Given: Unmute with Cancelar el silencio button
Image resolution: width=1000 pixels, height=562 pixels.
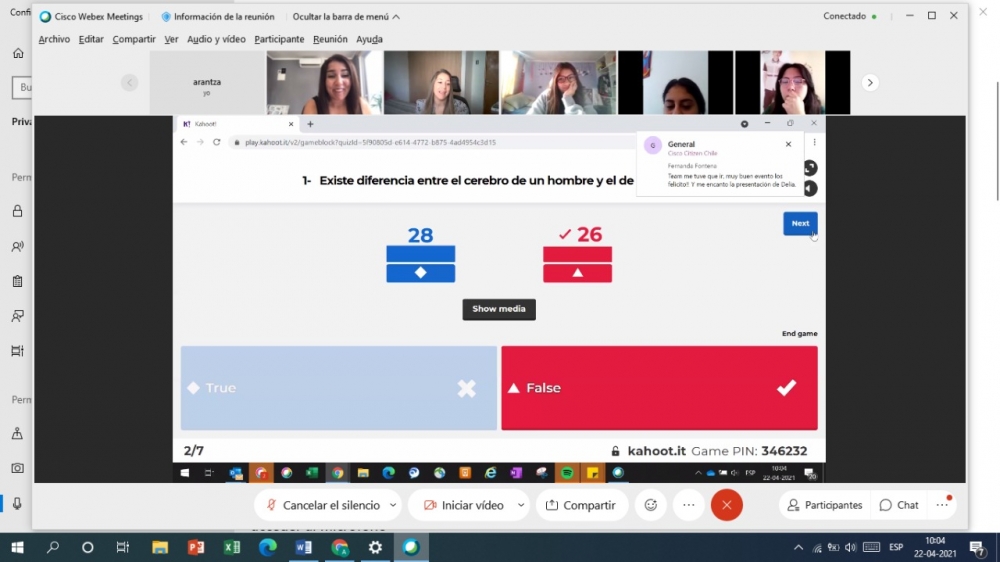Looking at the screenshot, I should pos(323,505).
